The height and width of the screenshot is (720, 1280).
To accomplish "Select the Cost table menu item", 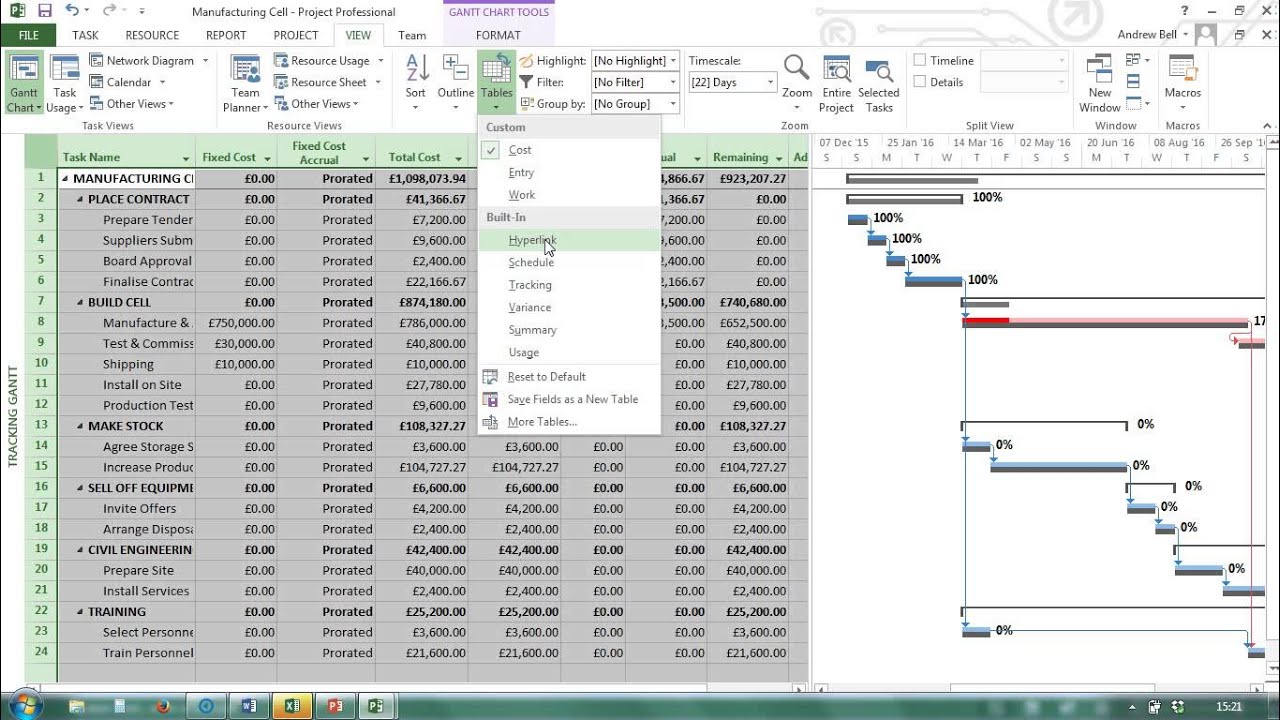I will [x=569, y=150].
